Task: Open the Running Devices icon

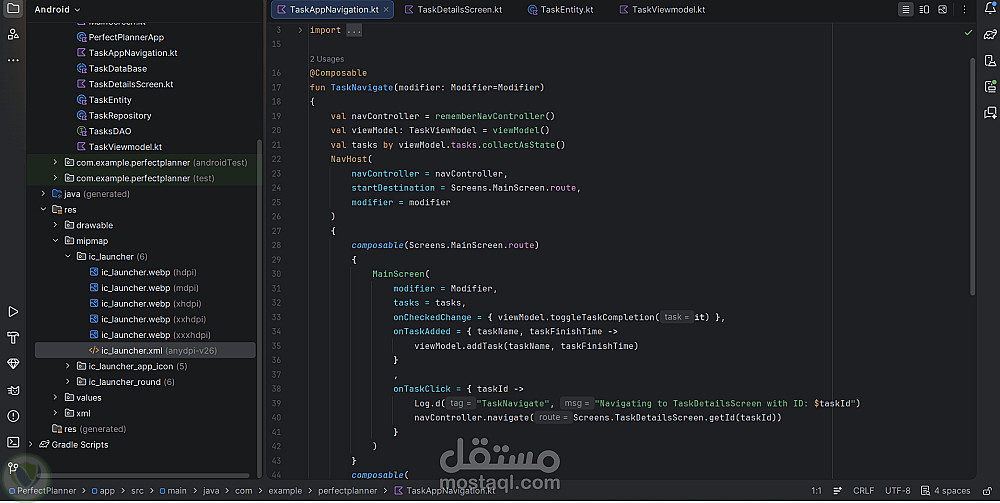Action: [x=990, y=87]
